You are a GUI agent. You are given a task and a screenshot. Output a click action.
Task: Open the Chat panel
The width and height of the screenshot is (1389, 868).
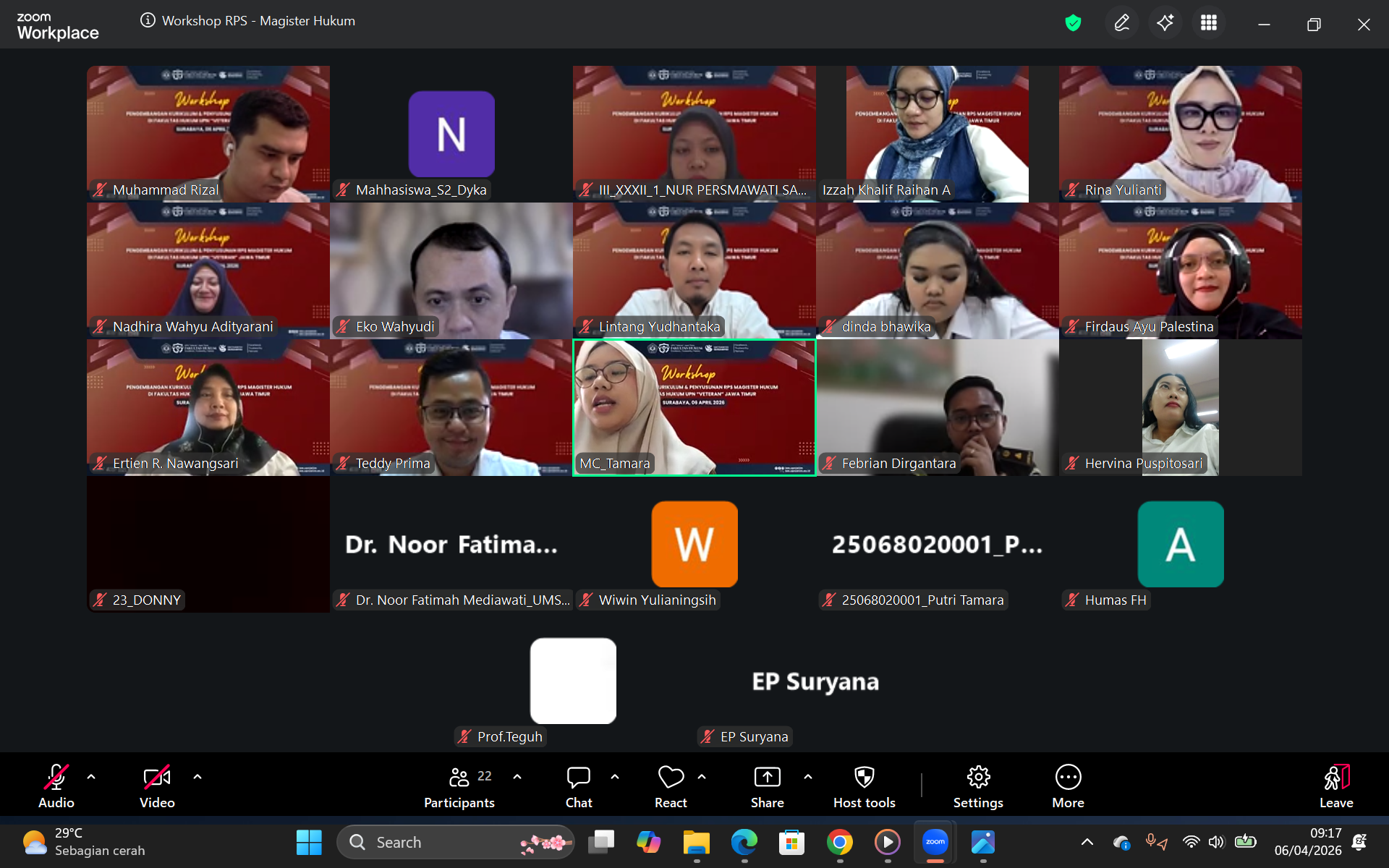578,786
